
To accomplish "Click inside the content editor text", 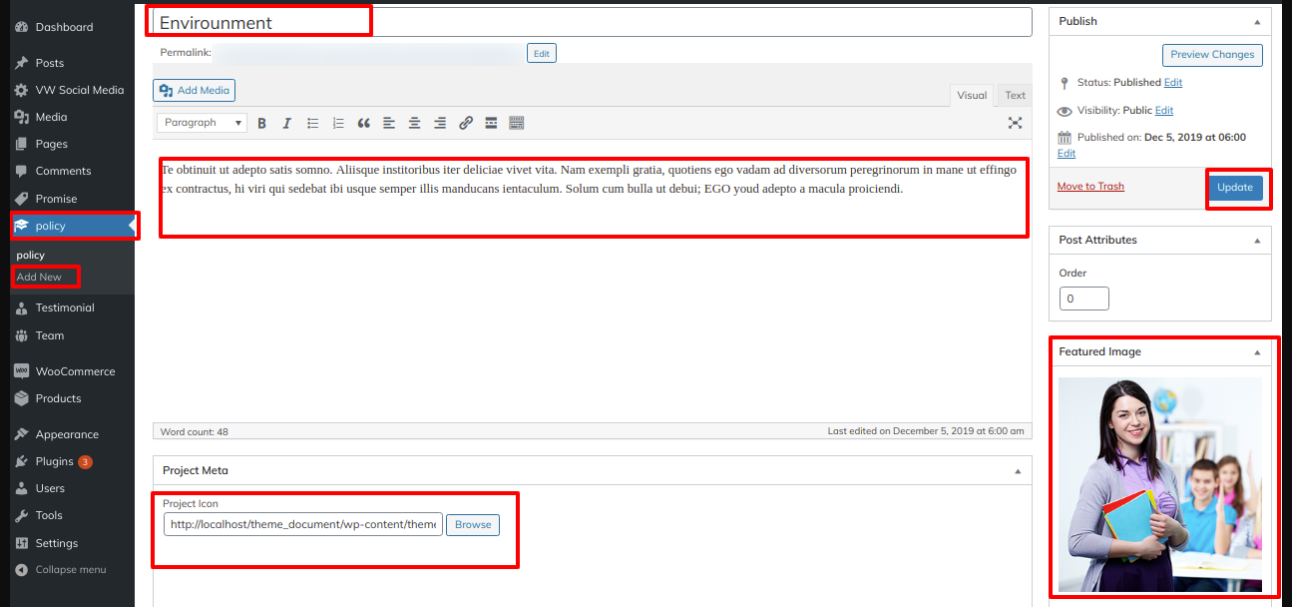I will [589, 179].
